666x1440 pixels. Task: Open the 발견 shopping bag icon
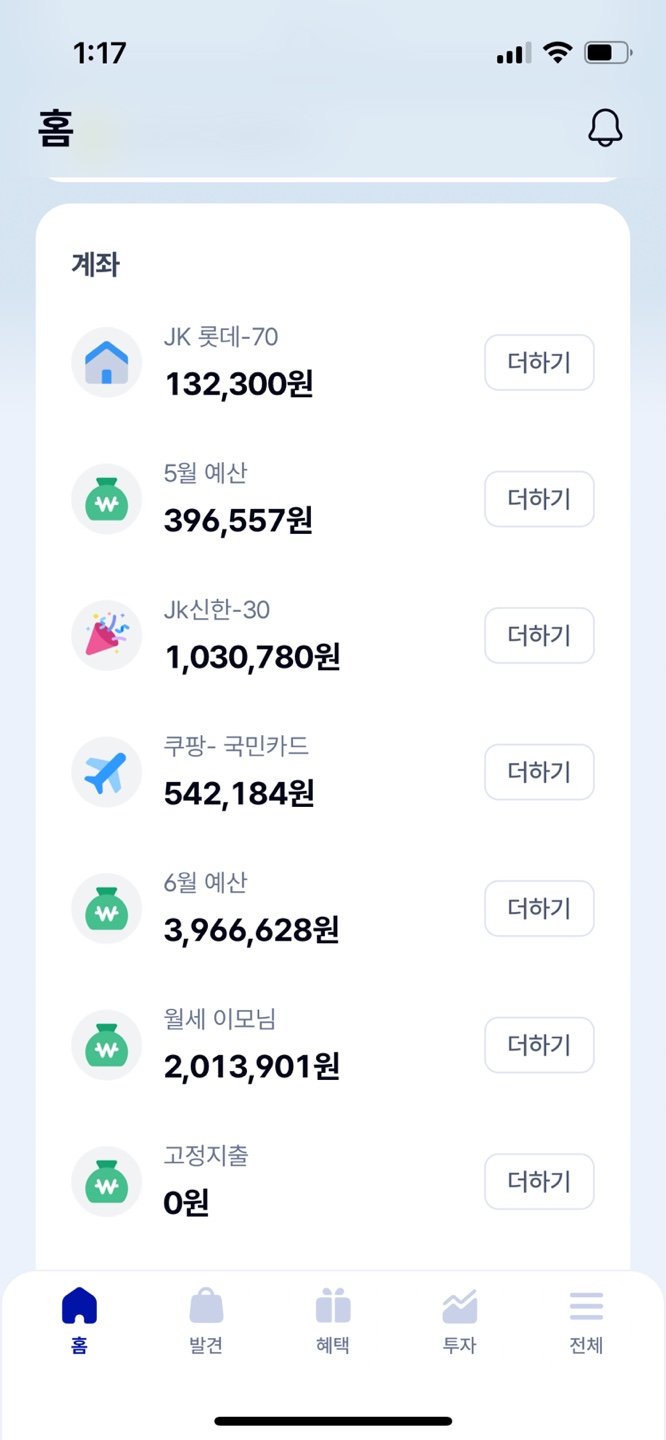206,1320
